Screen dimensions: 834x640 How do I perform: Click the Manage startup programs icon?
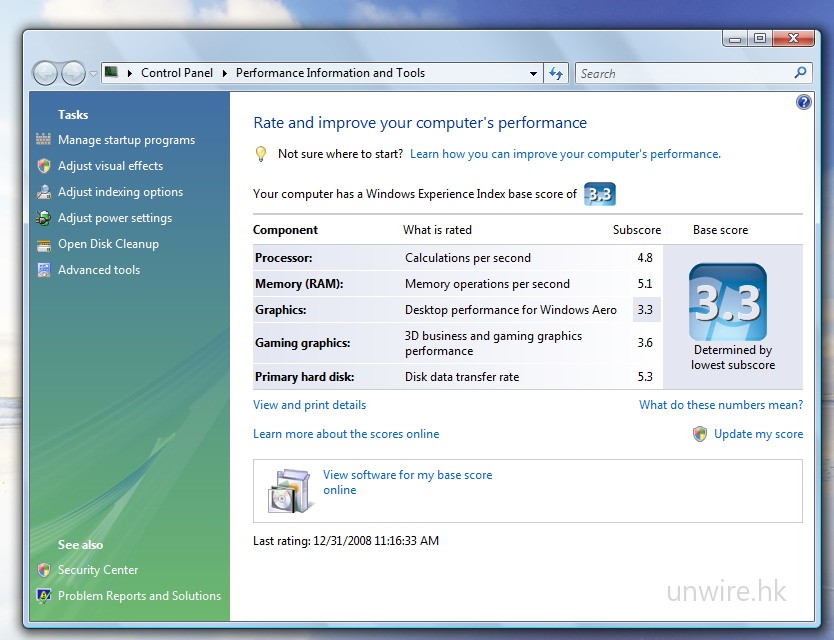tap(43, 140)
